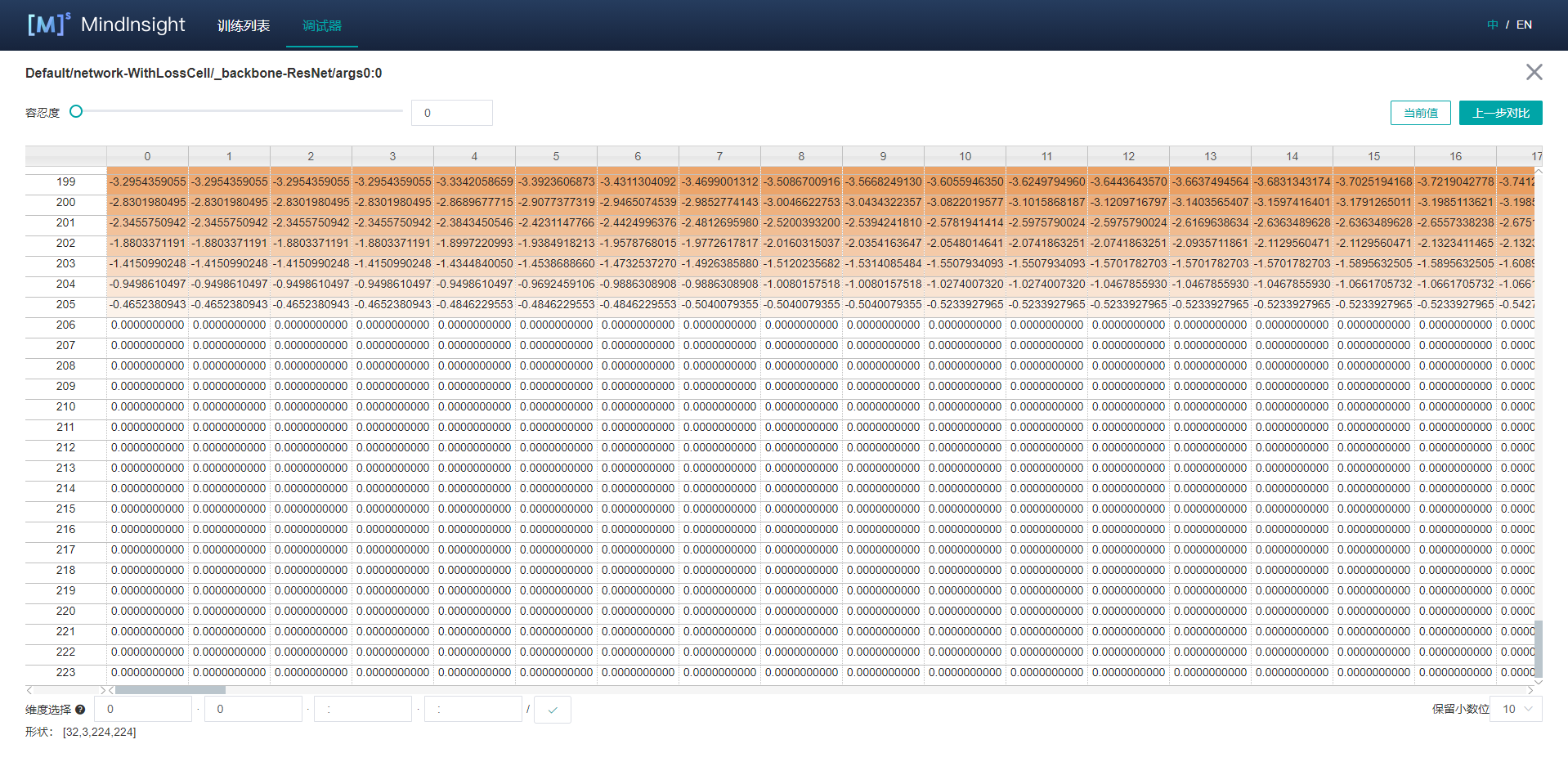Click the tolerance value input field
This screenshot has height=762, width=1568.
451,113
